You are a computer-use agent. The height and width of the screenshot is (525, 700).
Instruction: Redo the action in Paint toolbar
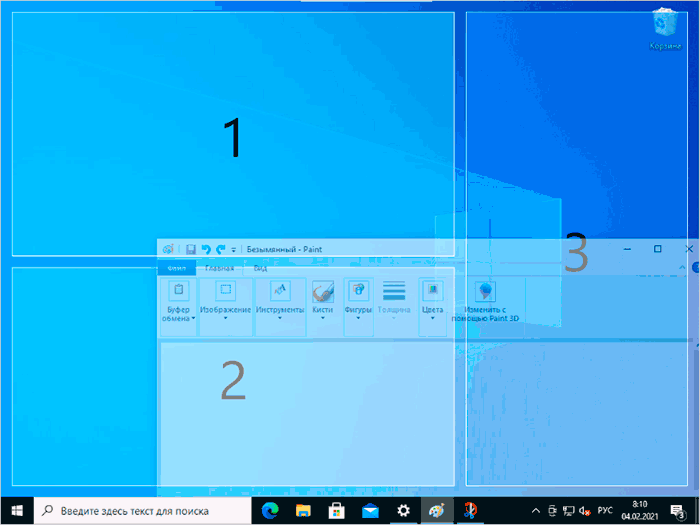221,249
